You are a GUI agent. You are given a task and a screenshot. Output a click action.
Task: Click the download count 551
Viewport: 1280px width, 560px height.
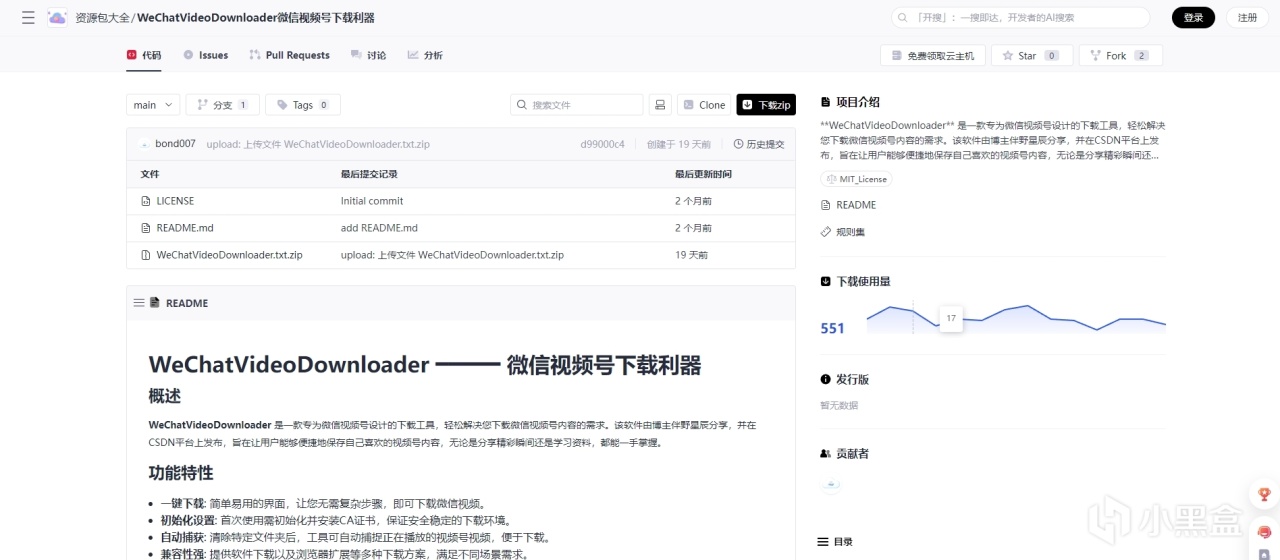833,328
